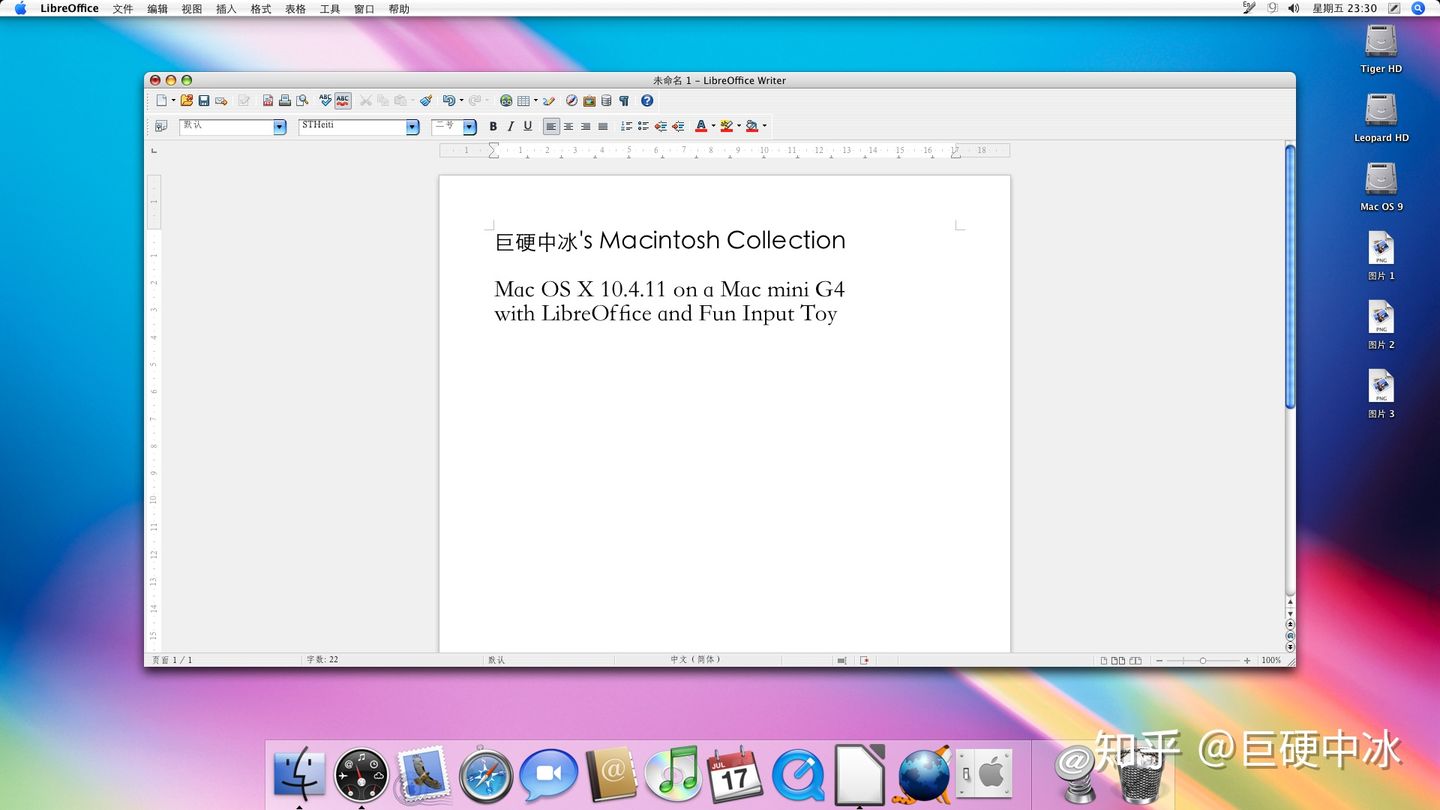The width and height of the screenshot is (1440, 810).
Task: Toggle nonprinting characters pilcrow button
Action: (x=624, y=101)
